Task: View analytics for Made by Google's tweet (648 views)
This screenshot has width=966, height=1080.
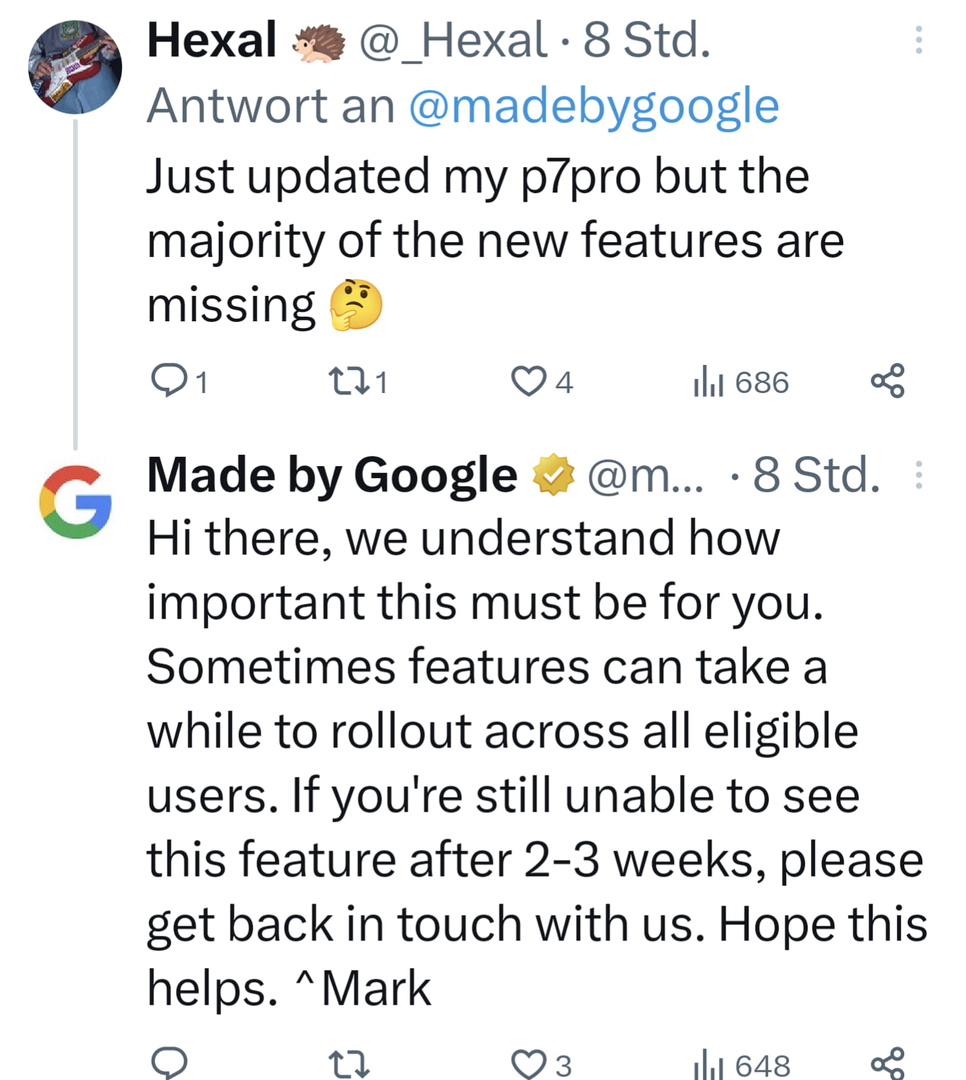Action: click(x=706, y=1064)
